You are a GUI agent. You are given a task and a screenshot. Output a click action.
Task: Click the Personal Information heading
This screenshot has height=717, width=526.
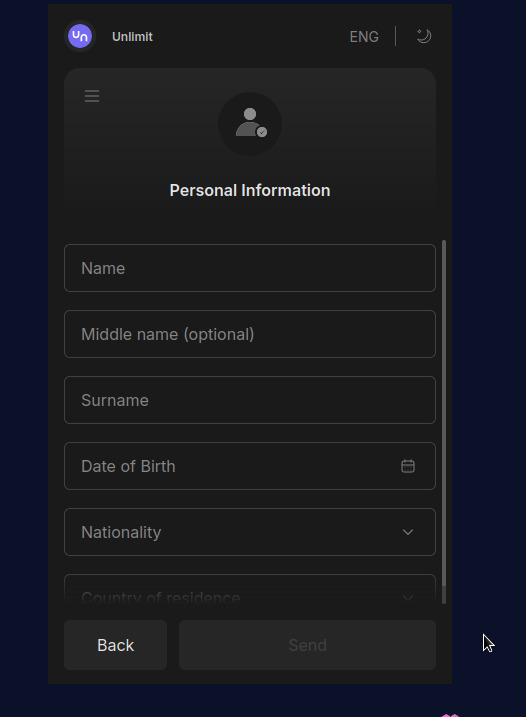pyautogui.click(x=250, y=190)
